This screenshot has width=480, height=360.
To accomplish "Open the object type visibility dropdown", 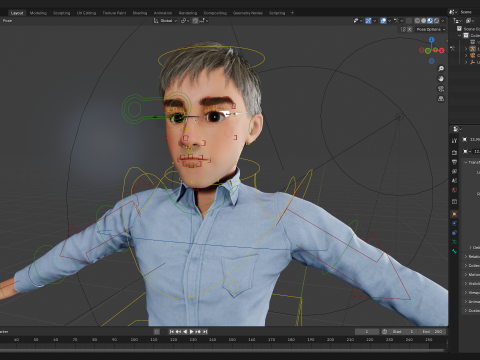I will (358, 21).
